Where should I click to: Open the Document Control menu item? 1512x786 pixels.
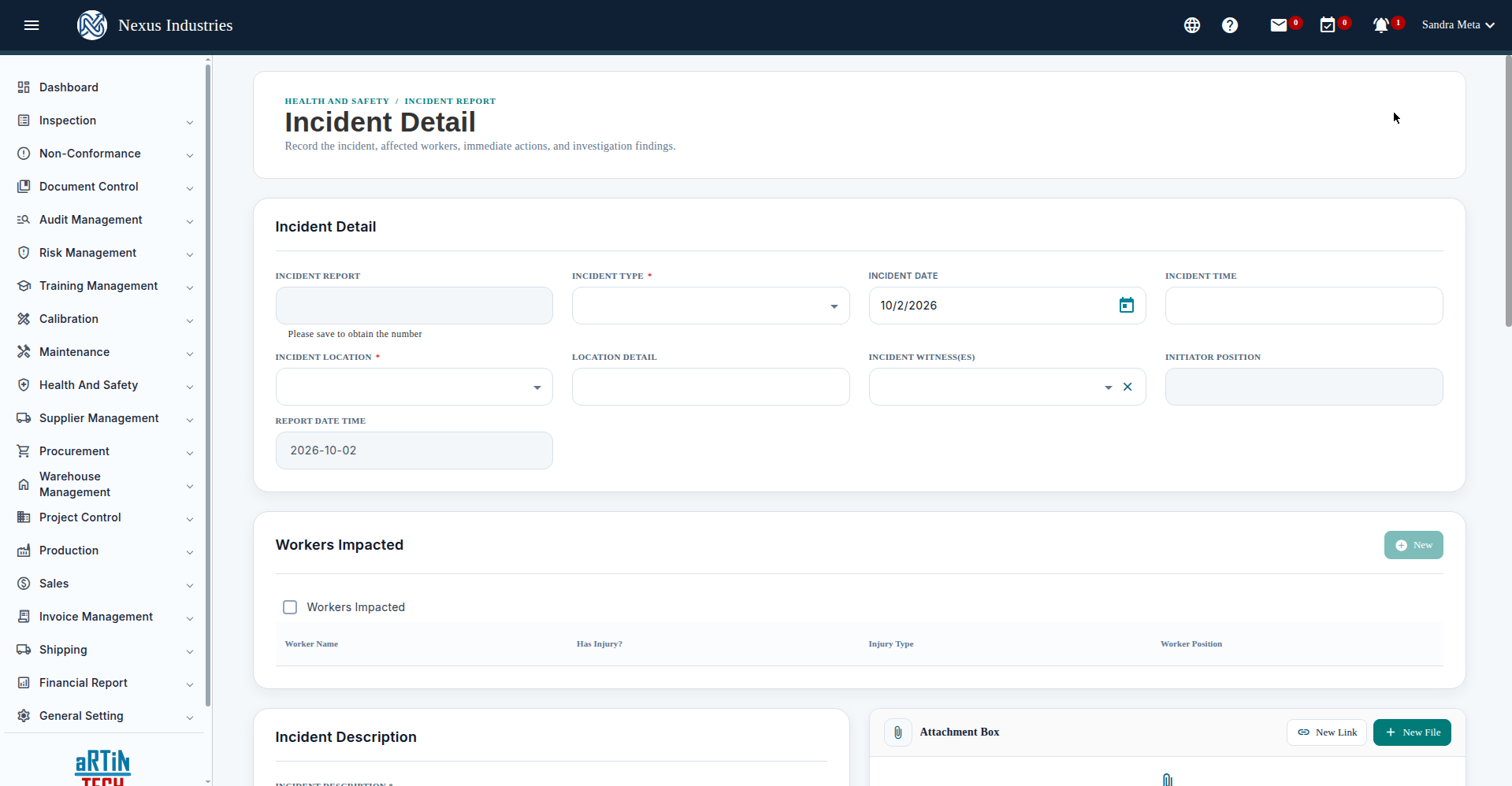[x=105, y=187]
